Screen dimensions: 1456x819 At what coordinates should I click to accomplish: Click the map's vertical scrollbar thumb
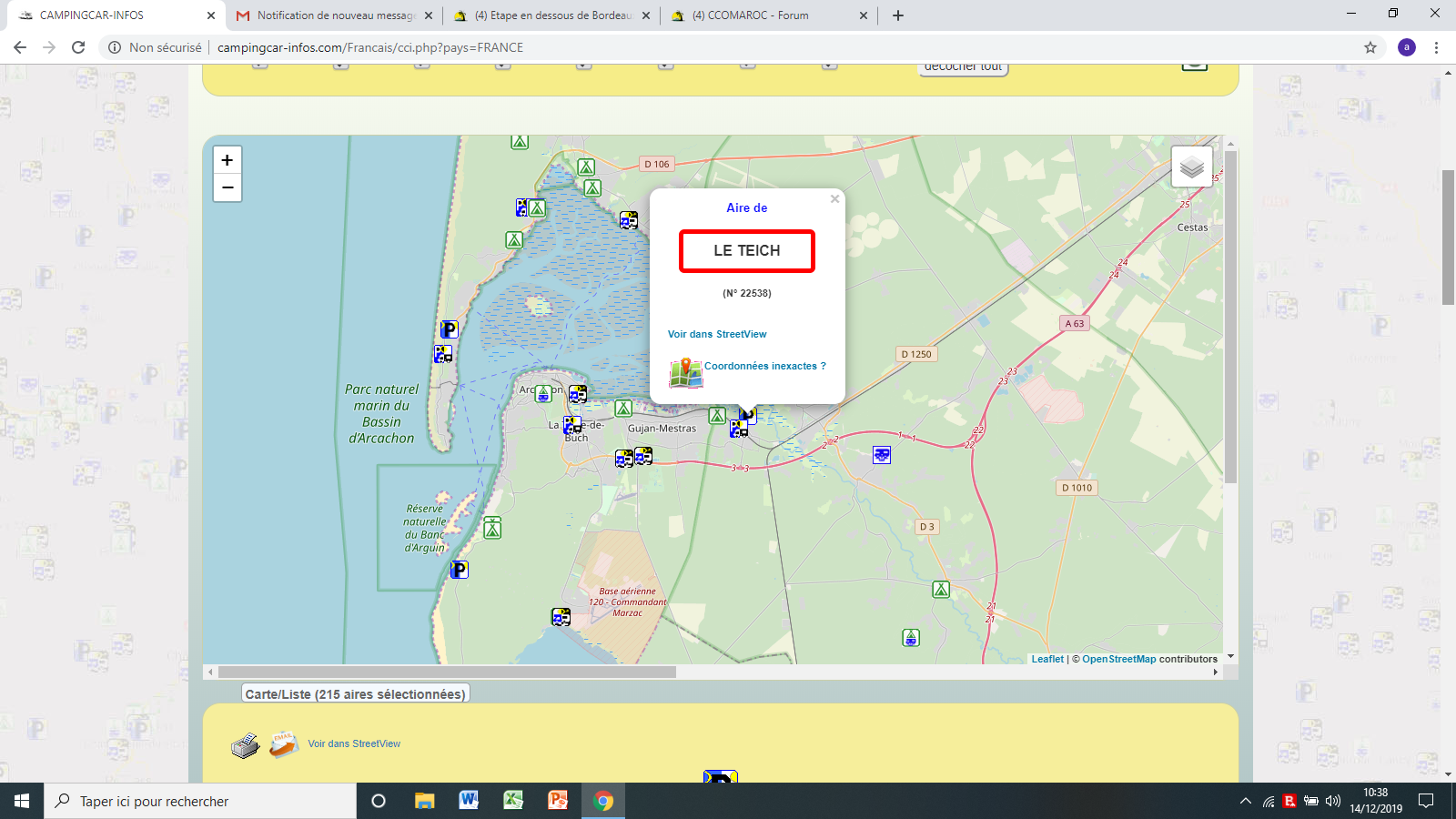tap(1231, 317)
